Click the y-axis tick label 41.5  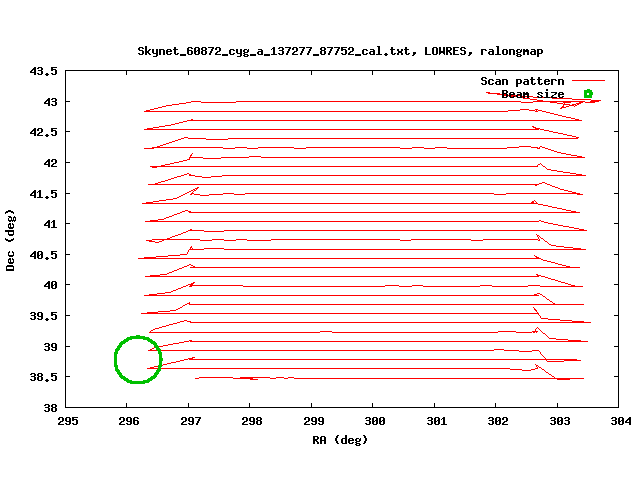[44, 194]
